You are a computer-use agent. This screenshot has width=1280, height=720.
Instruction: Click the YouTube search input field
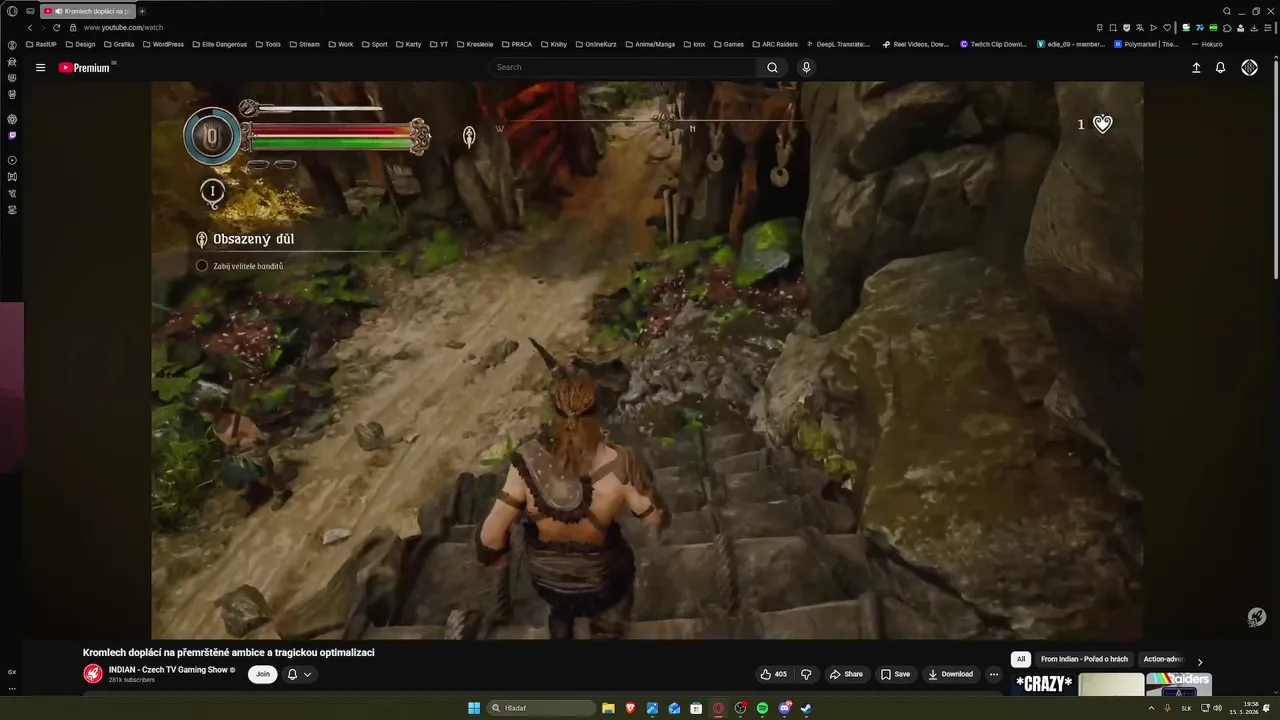[x=624, y=67]
